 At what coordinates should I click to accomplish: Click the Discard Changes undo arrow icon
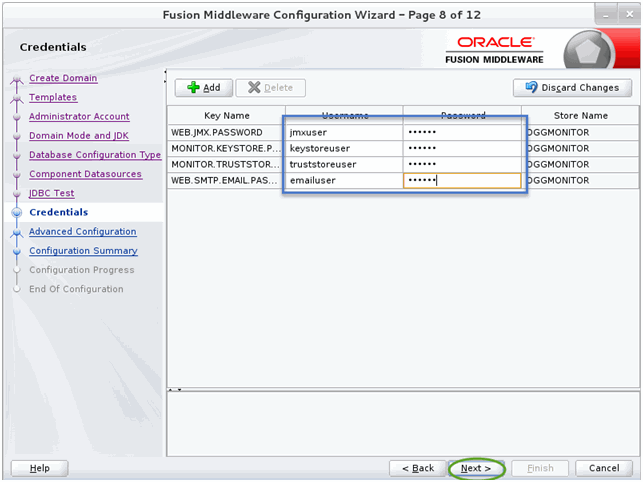(531, 87)
